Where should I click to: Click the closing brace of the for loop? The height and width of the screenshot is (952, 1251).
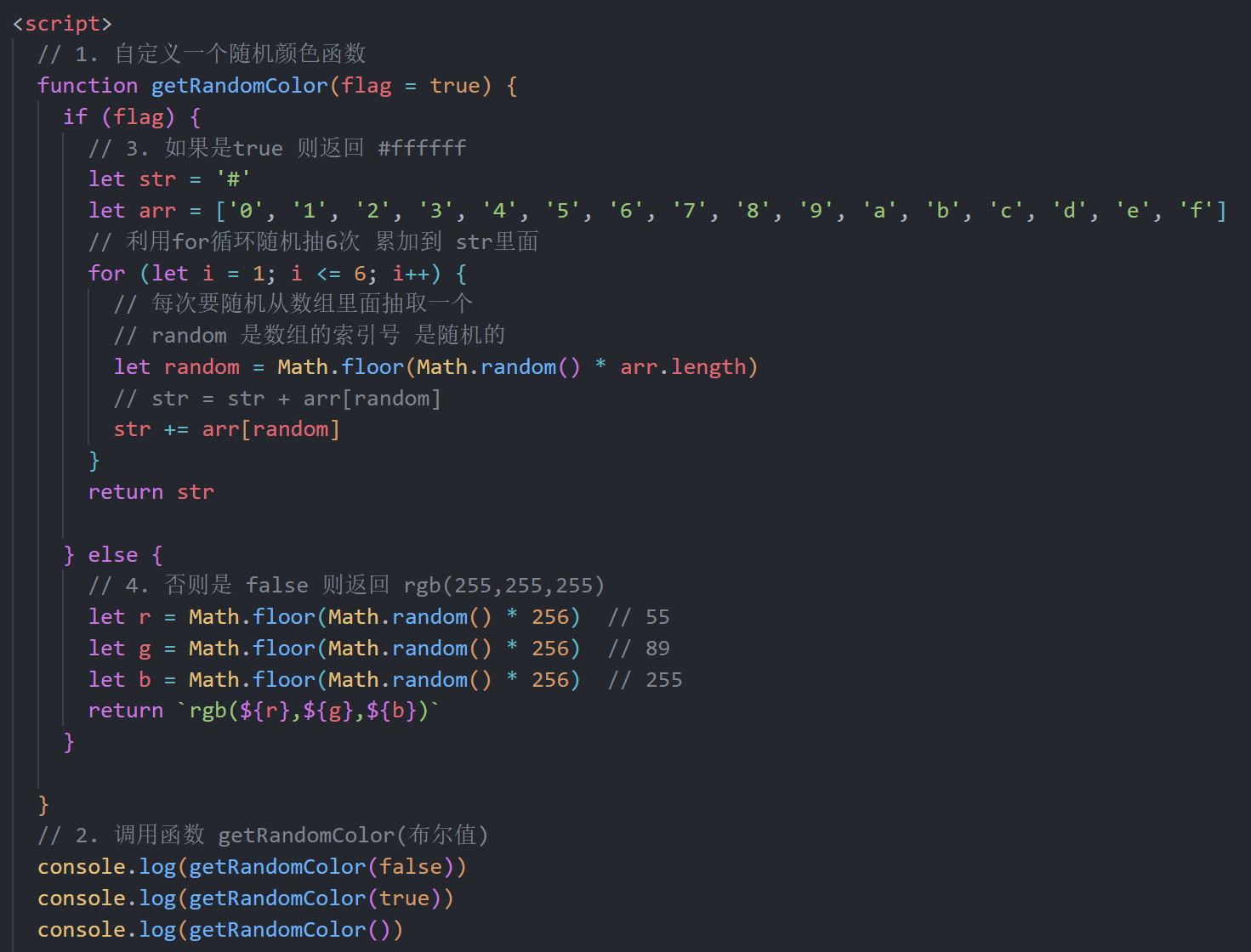94,461
